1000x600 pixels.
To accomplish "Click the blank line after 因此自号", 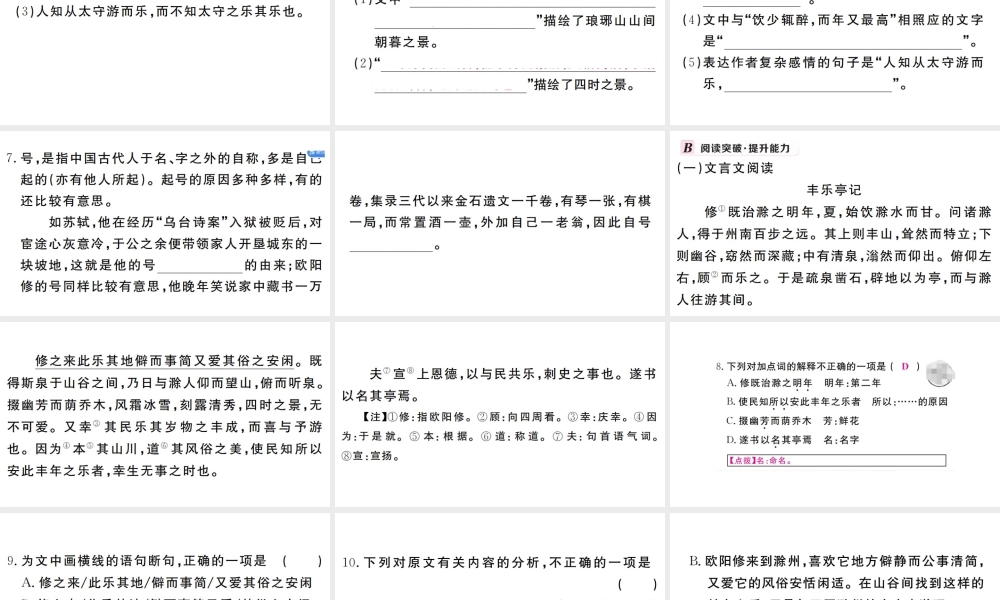I will (x=391, y=245).
